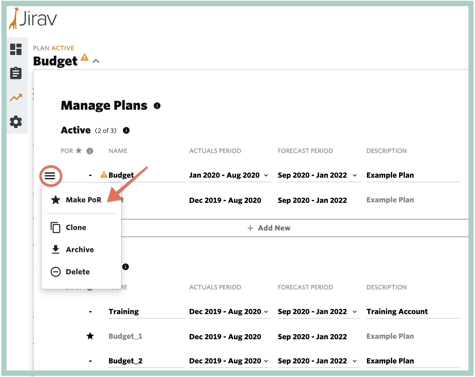Open info icon next to Manage Plans
Viewport: 475px width, 377px height.
point(157,106)
